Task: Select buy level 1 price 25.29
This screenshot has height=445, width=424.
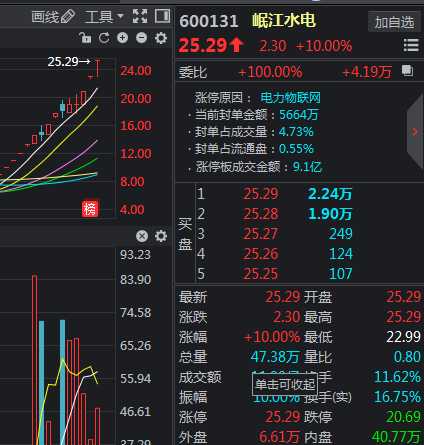Action: (x=261, y=194)
